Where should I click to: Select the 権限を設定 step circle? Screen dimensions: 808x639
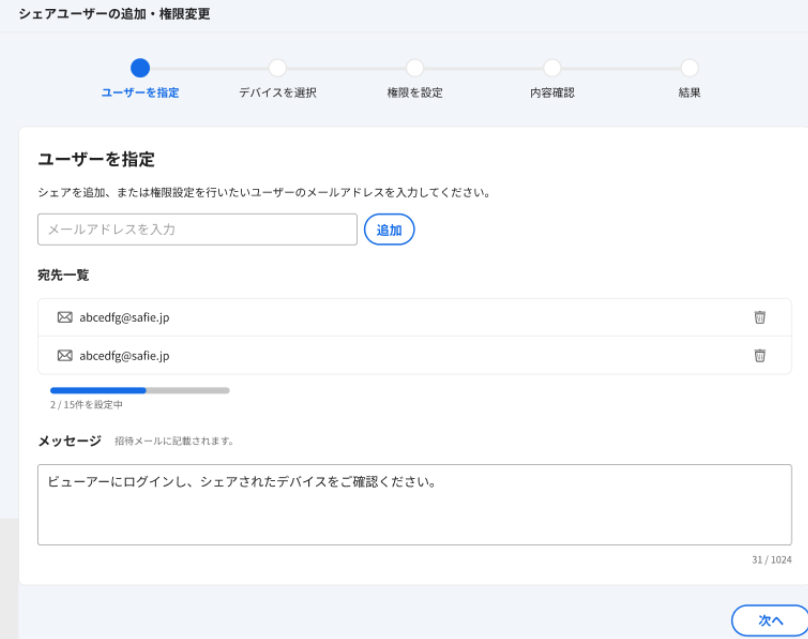coord(415,68)
